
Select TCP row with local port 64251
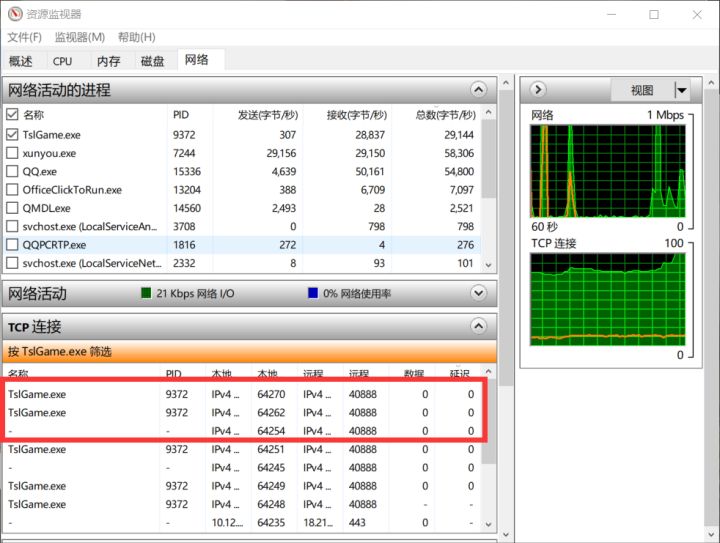pyautogui.click(x=243, y=449)
